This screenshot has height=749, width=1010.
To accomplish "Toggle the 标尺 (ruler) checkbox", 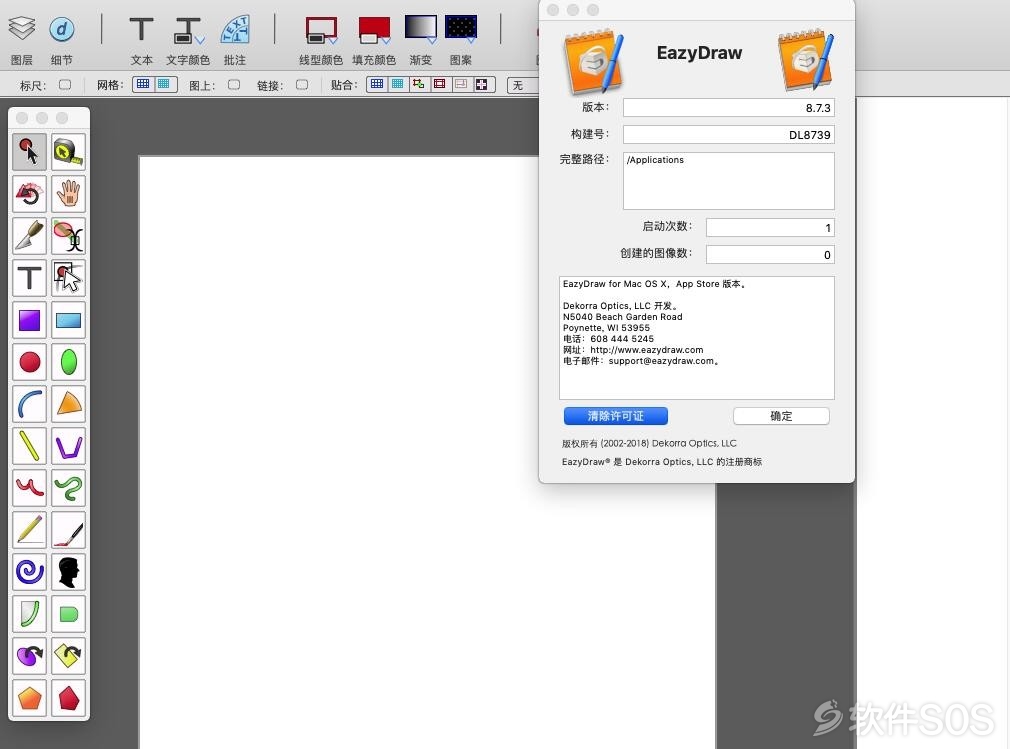I will coord(64,84).
